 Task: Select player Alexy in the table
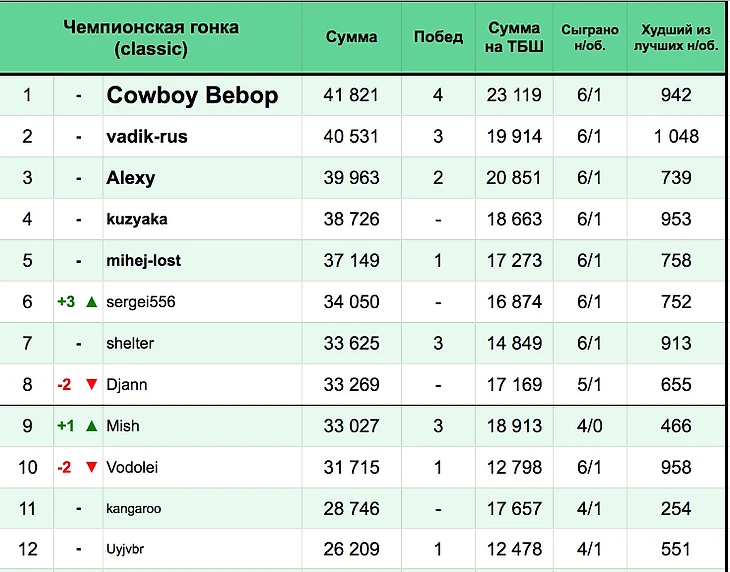click(x=131, y=178)
